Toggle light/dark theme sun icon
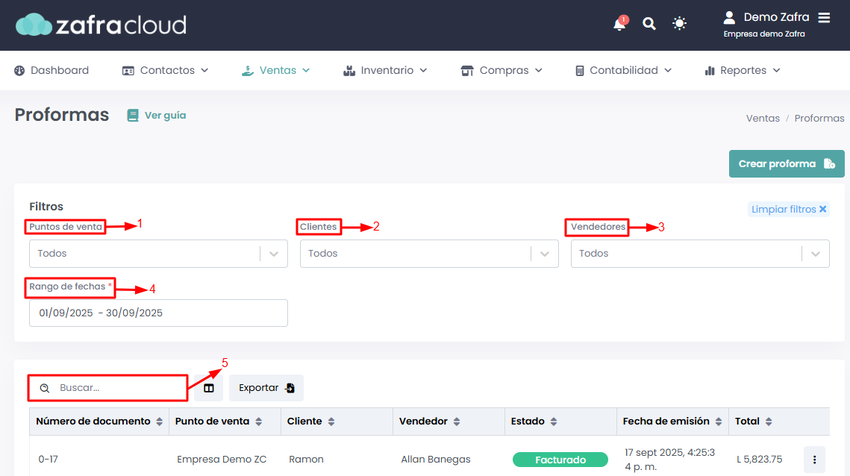 (679, 24)
